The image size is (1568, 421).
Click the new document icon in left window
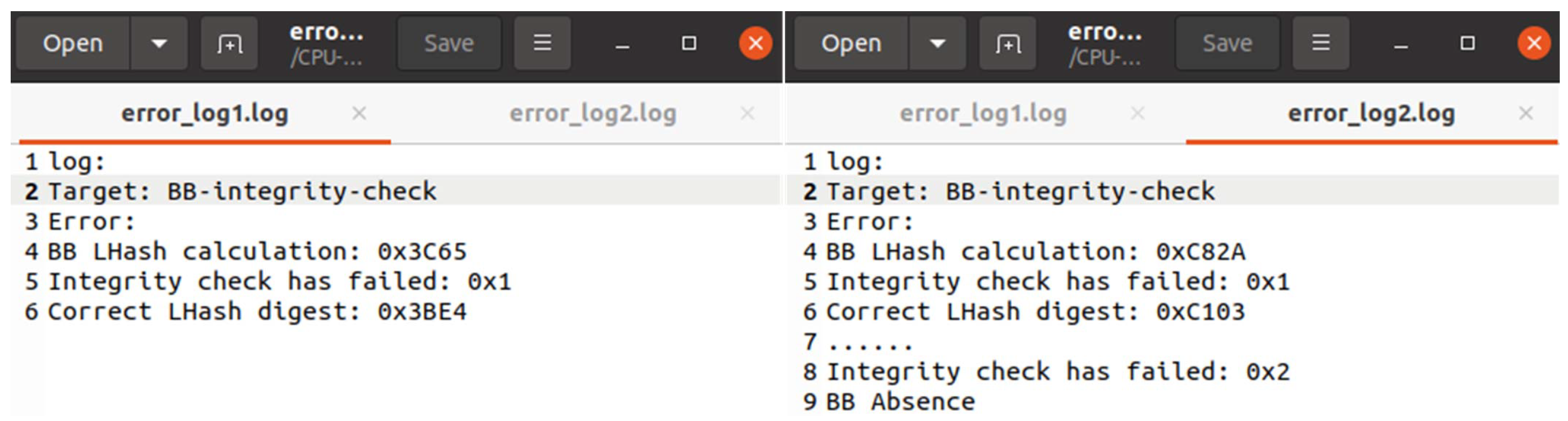coord(230,43)
